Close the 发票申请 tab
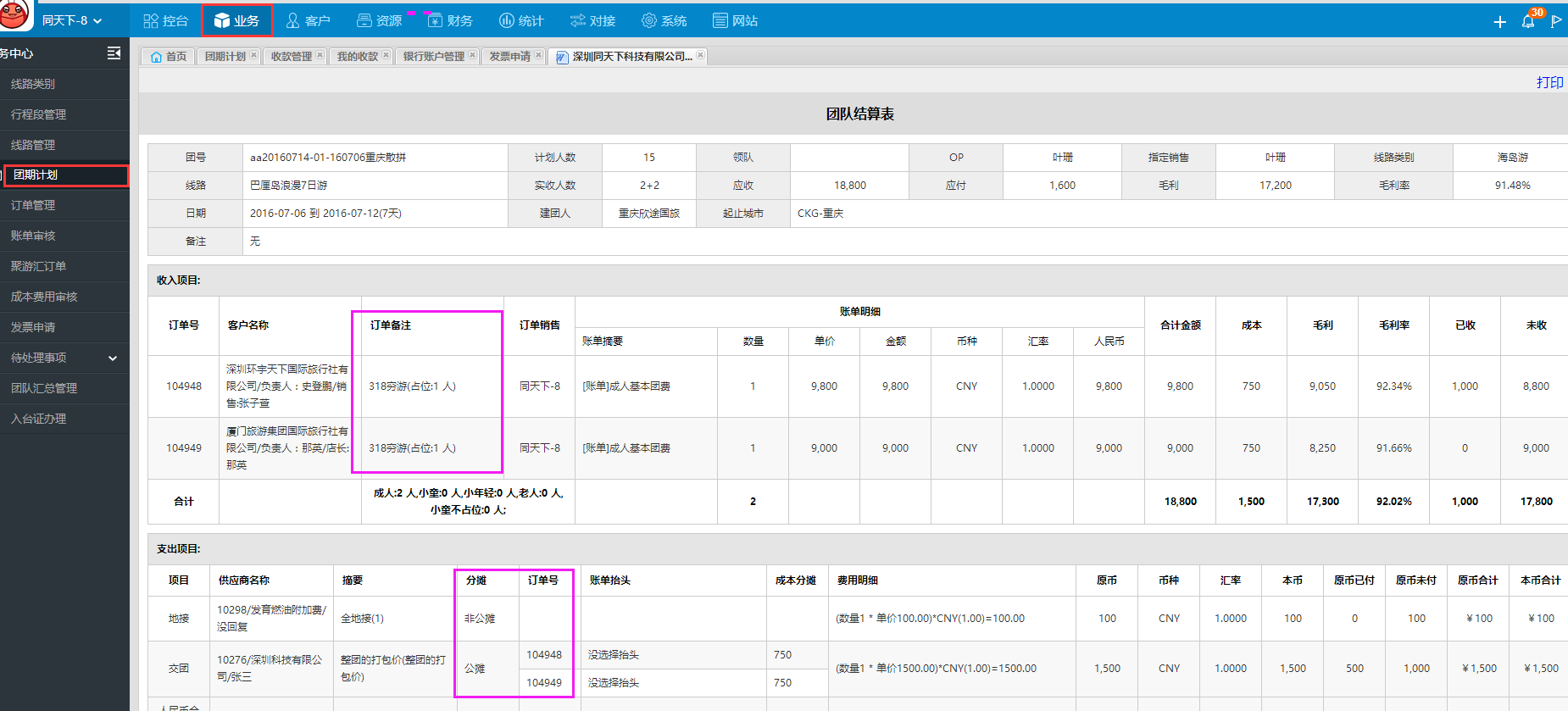 [538, 55]
